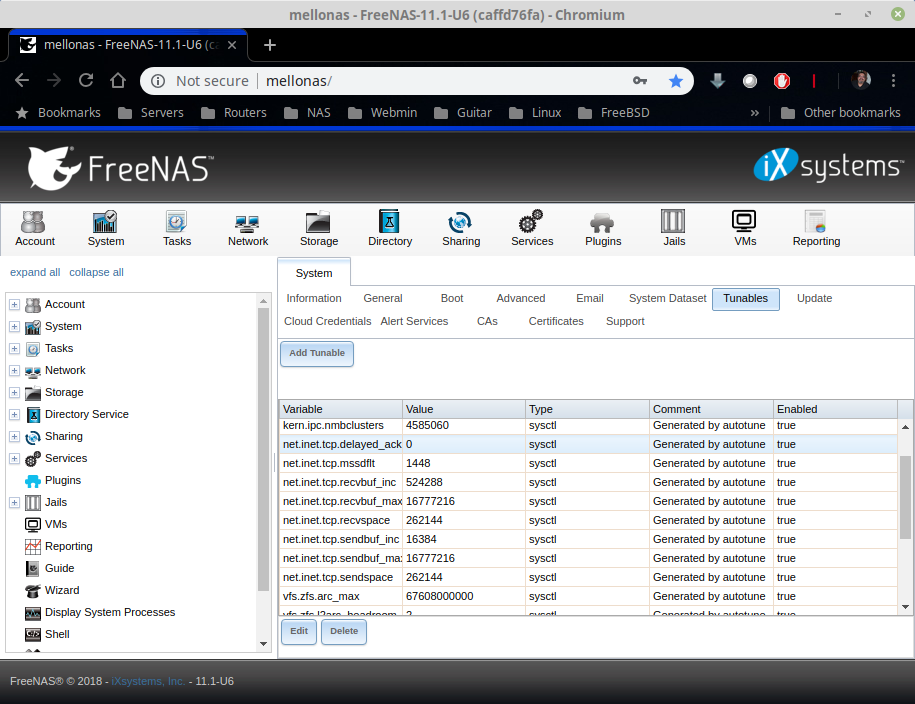Switch to the System Dataset tab
This screenshot has height=704, width=915.
click(667, 298)
